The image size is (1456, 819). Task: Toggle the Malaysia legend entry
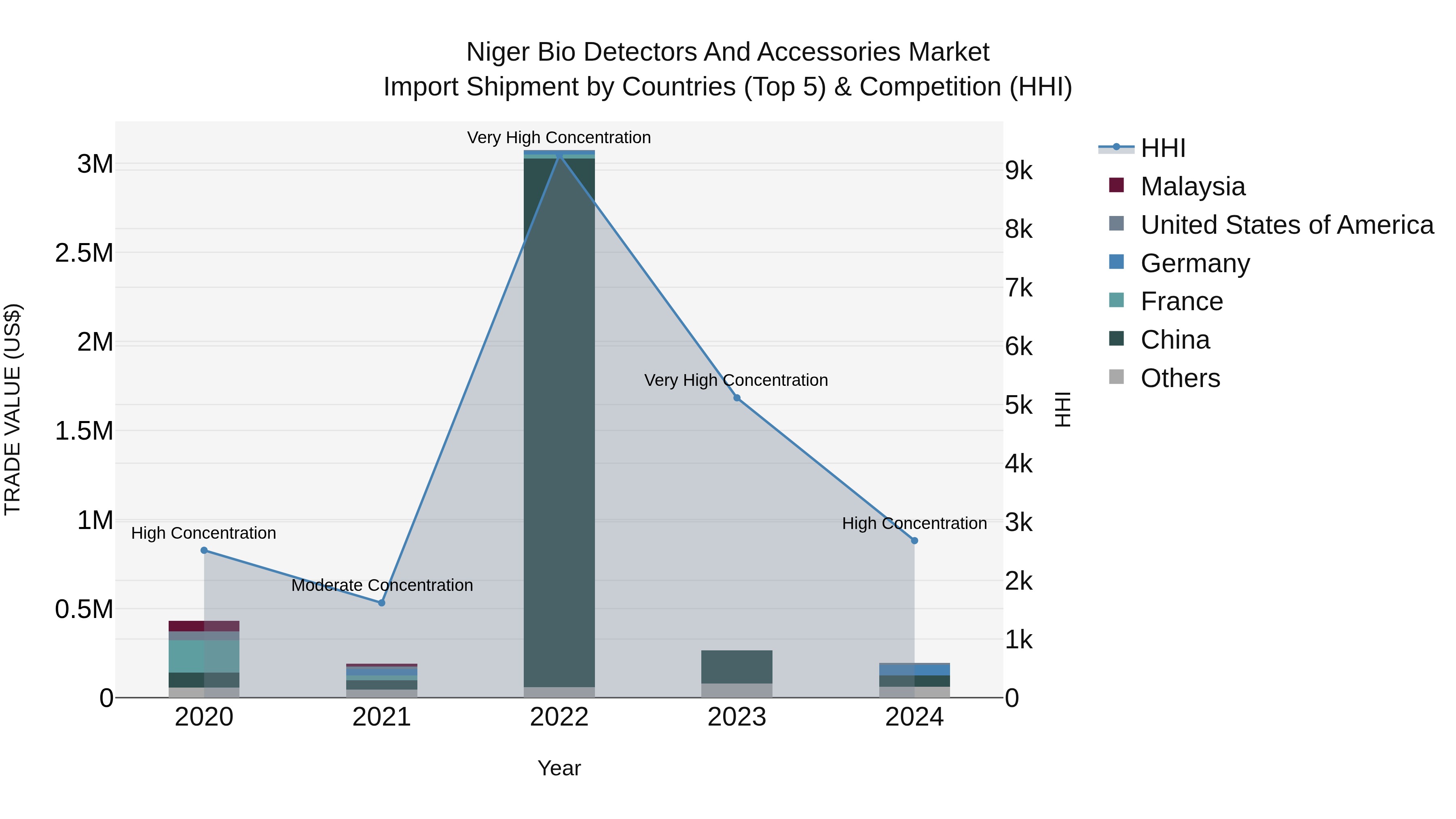(x=1177, y=186)
